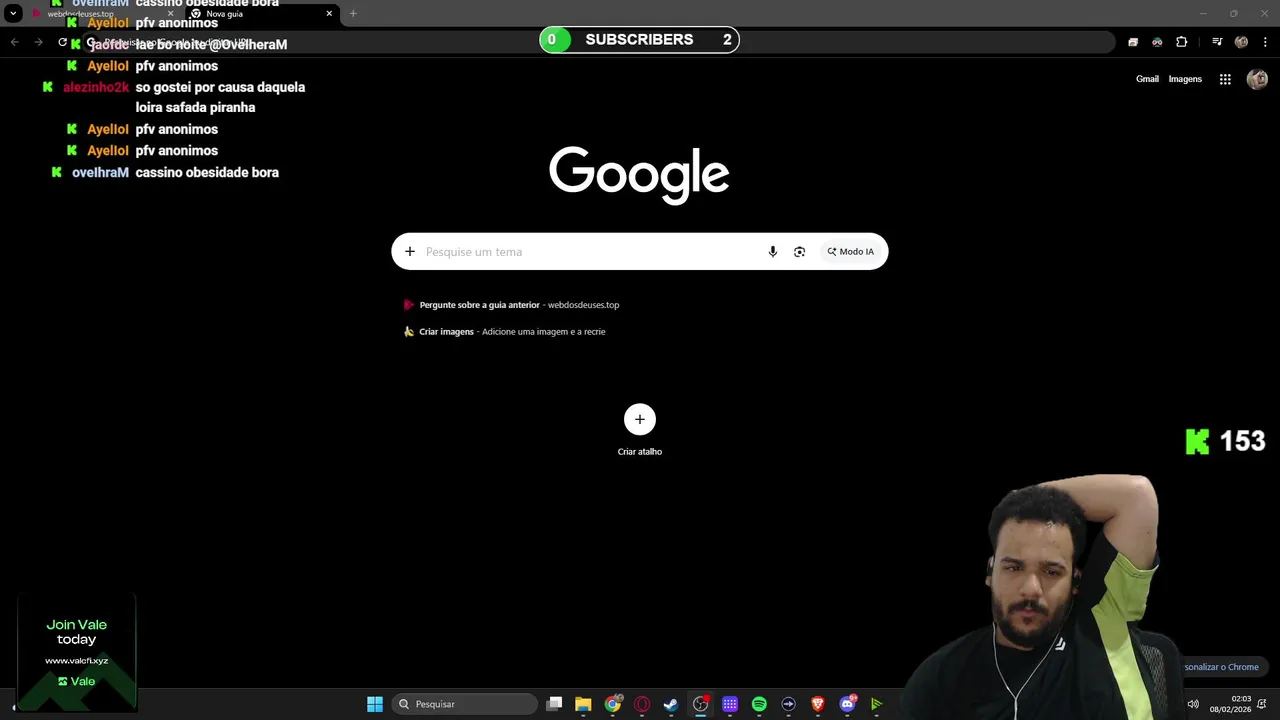Click Chrome profile avatar in toolbar
This screenshot has height=720, width=1280.
click(x=1241, y=42)
